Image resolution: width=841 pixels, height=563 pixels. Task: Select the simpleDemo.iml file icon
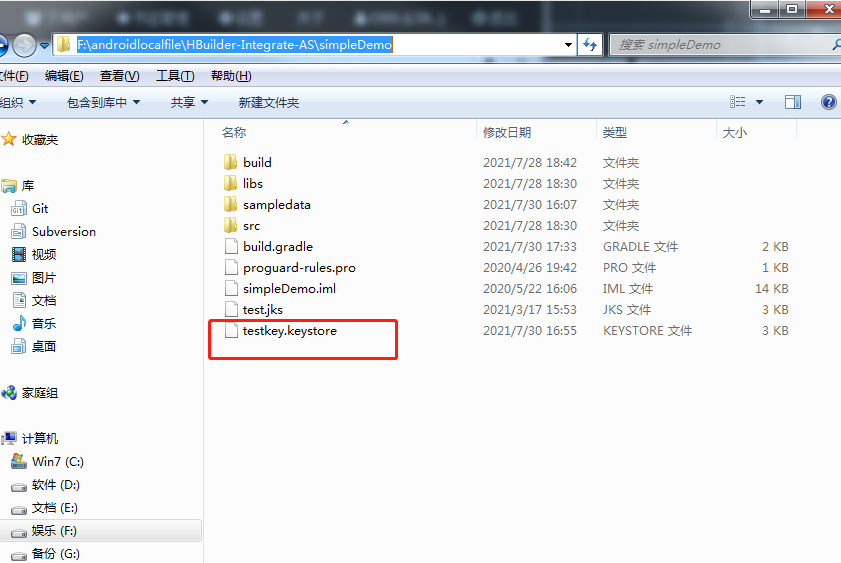[x=231, y=288]
